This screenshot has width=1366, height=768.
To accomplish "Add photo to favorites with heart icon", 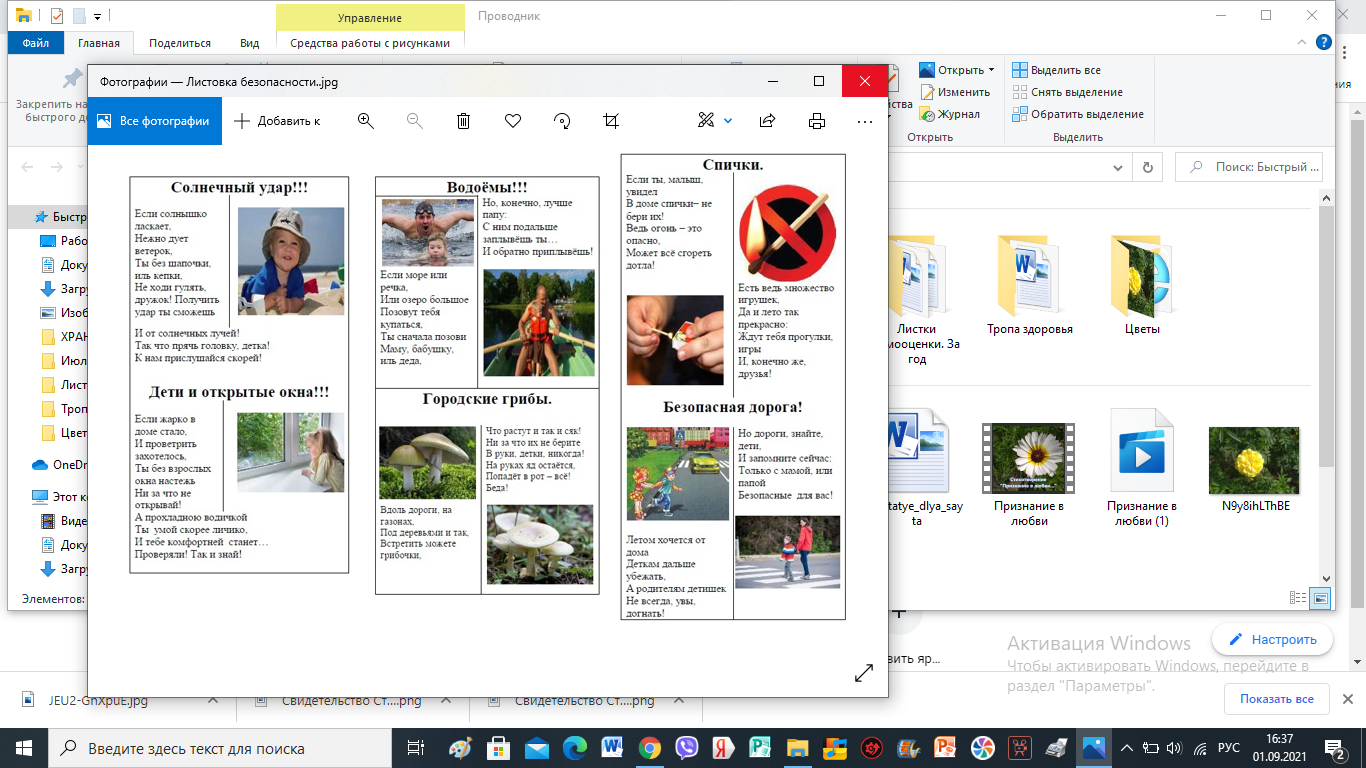I will click(513, 121).
